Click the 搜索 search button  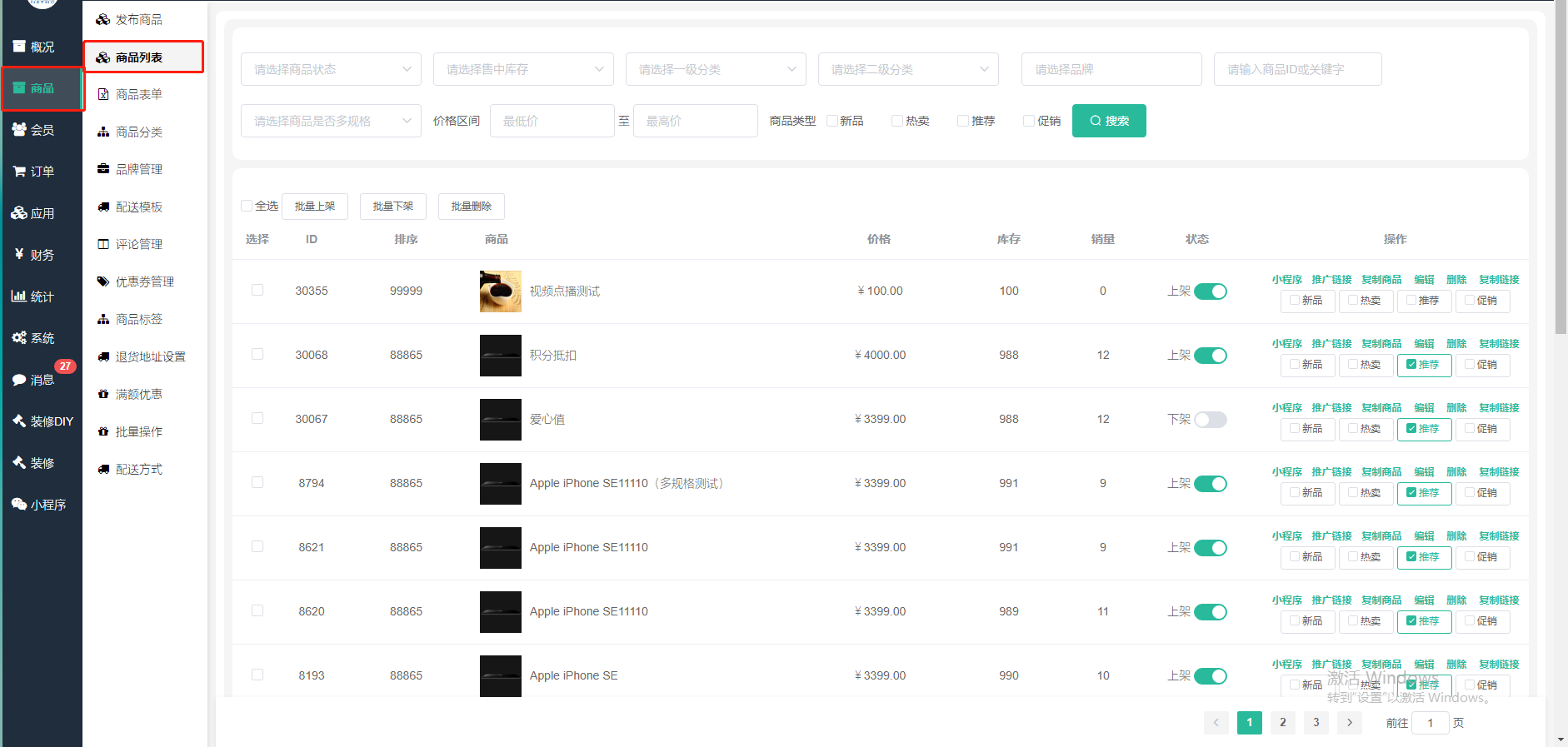[1109, 121]
